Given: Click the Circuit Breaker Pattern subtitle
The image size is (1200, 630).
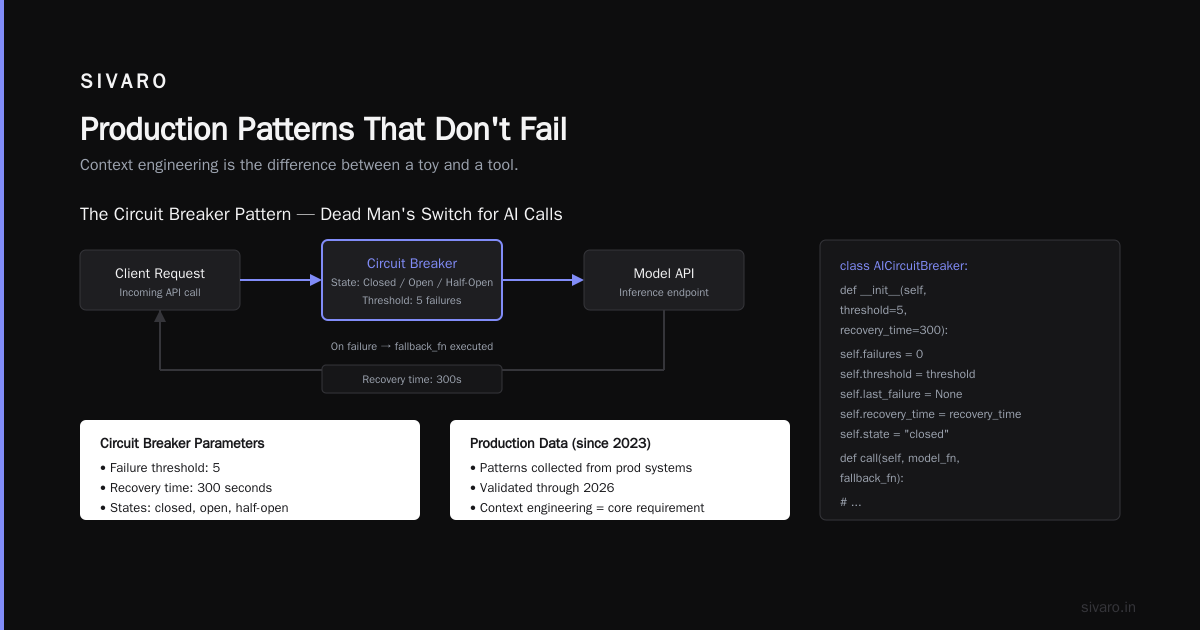Looking at the screenshot, I should click(321, 214).
